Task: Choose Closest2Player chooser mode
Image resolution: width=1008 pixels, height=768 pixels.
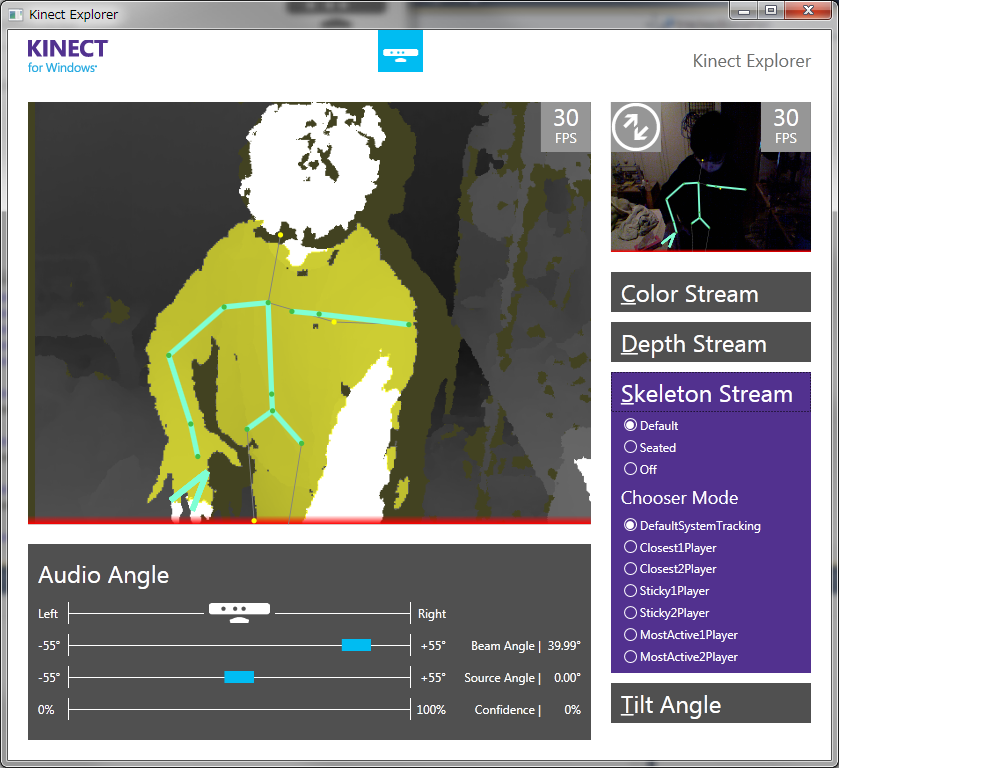Action: click(670, 569)
